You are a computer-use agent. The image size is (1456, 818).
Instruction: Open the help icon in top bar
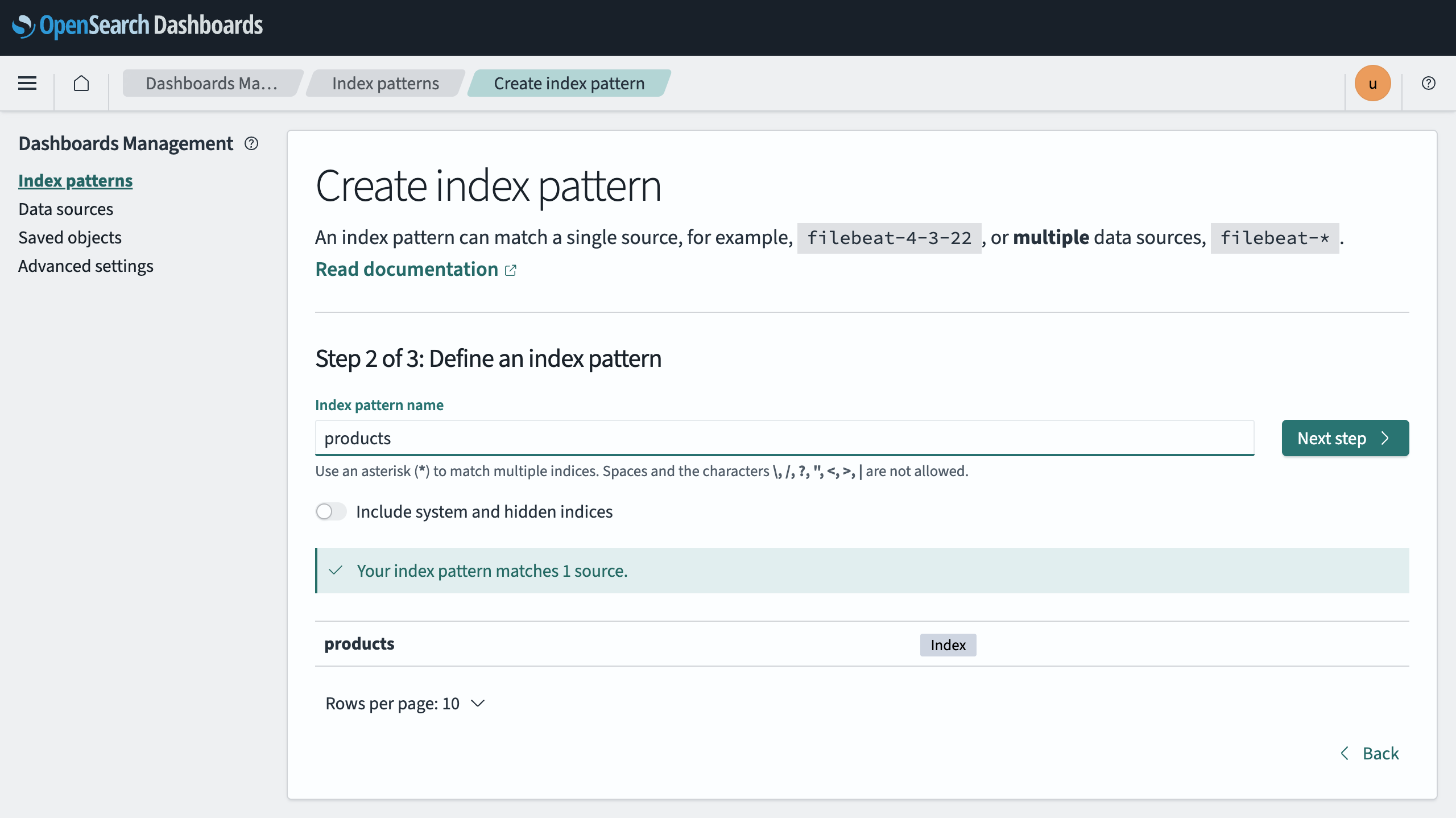coord(1428,83)
